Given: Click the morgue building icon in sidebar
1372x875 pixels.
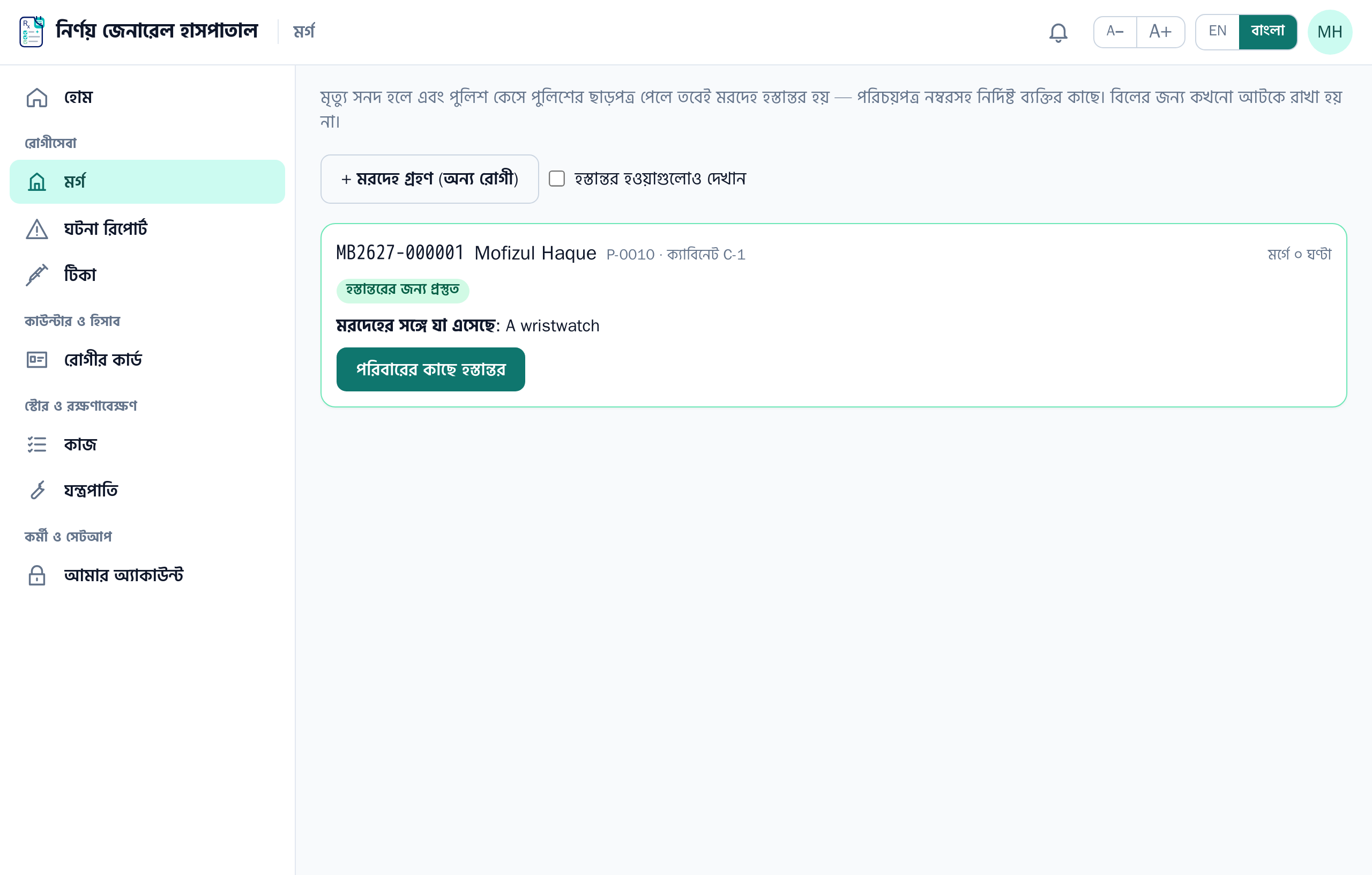Looking at the screenshot, I should click(x=37, y=182).
